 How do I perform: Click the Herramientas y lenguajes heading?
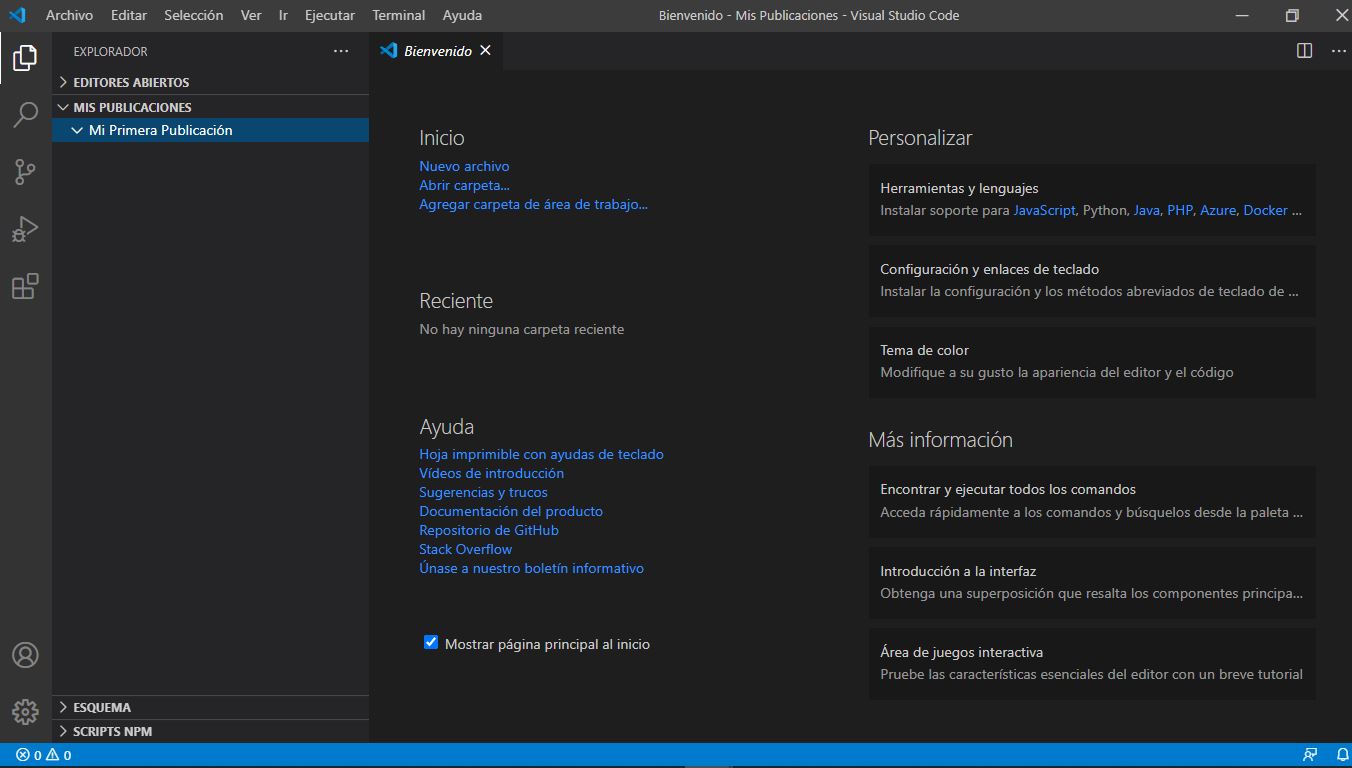pyautogui.click(x=959, y=188)
